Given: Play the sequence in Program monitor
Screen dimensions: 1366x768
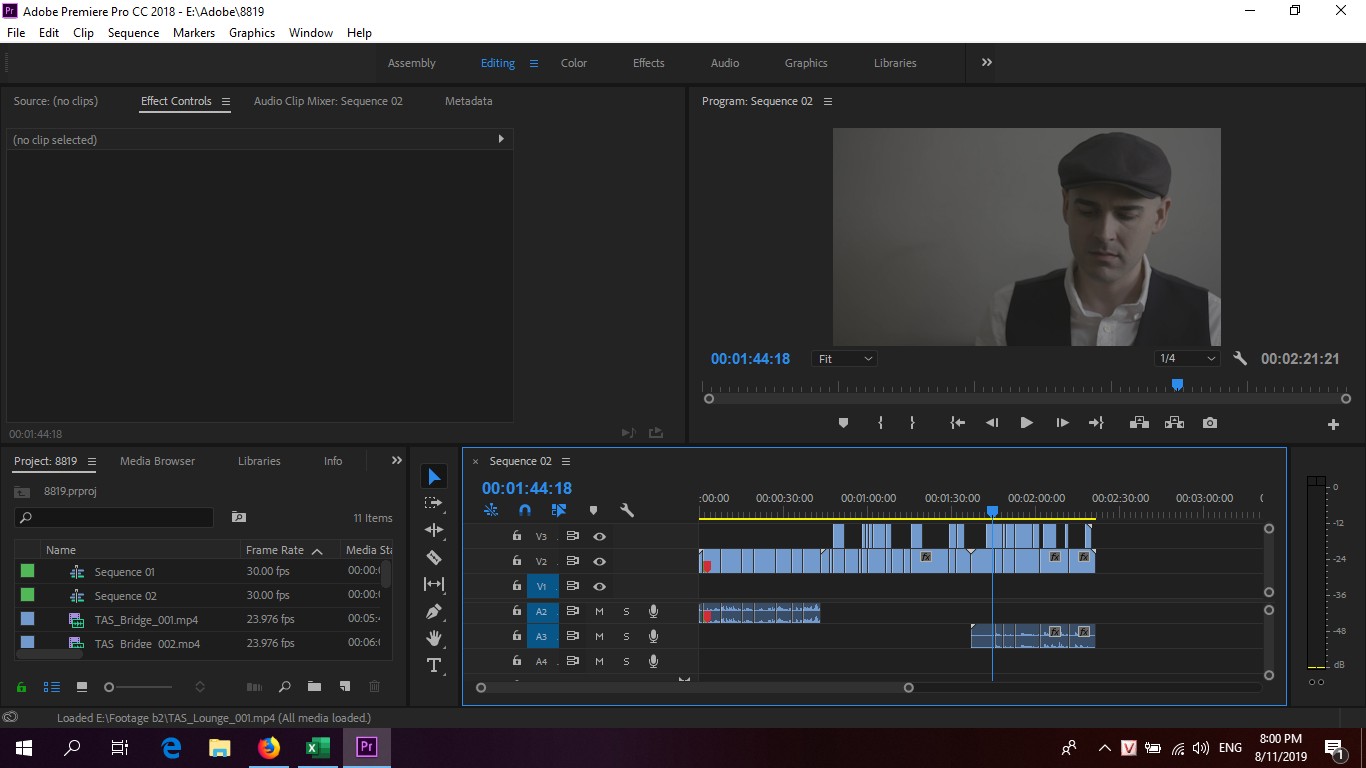Looking at the screenshot, I should click(1026, 423).
